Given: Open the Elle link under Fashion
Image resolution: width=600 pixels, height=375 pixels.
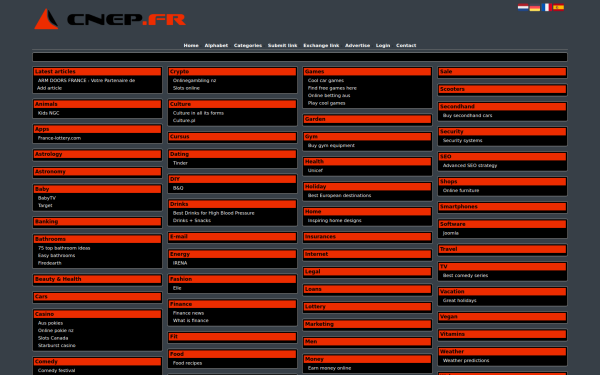Looking at the screenshot, I should (x=177, y=288).
